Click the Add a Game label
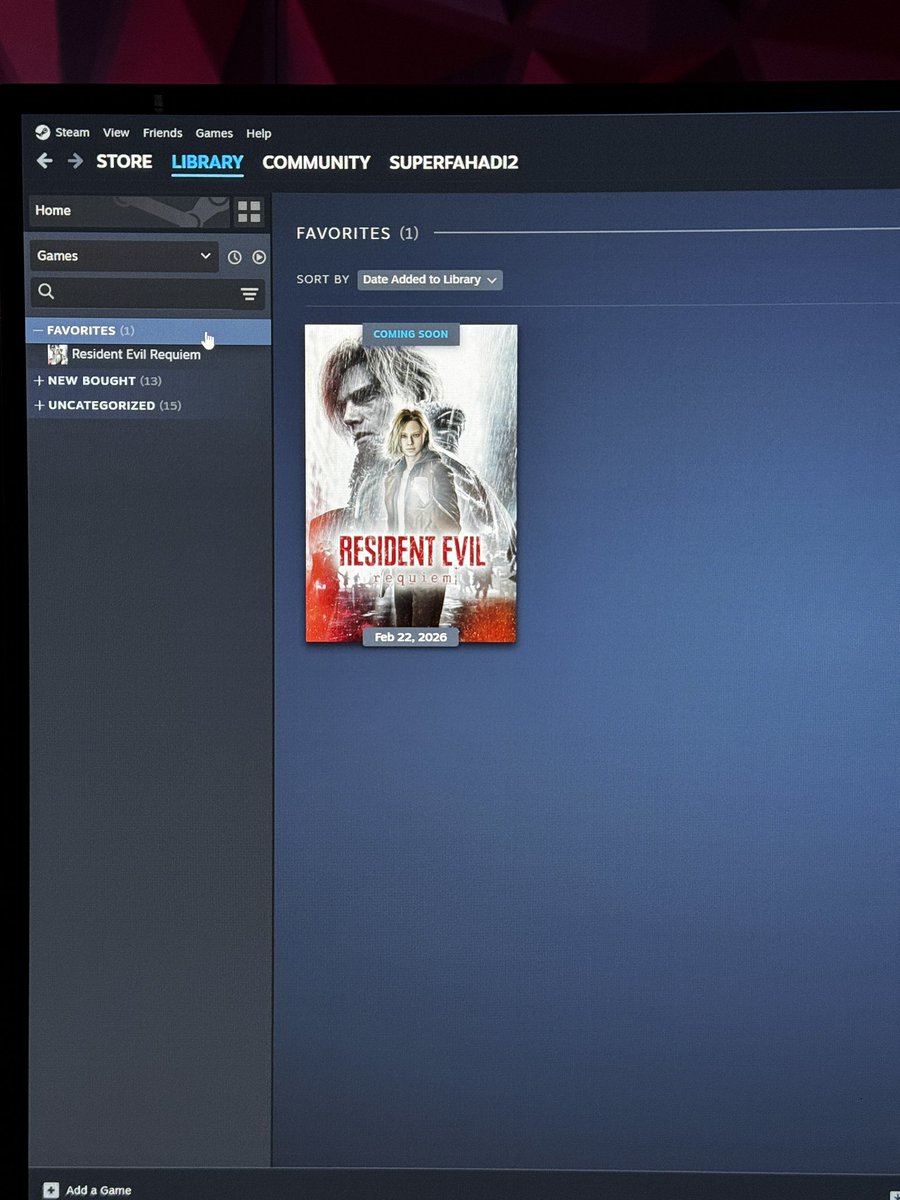900x1200 pixels. click(98, 1190)
